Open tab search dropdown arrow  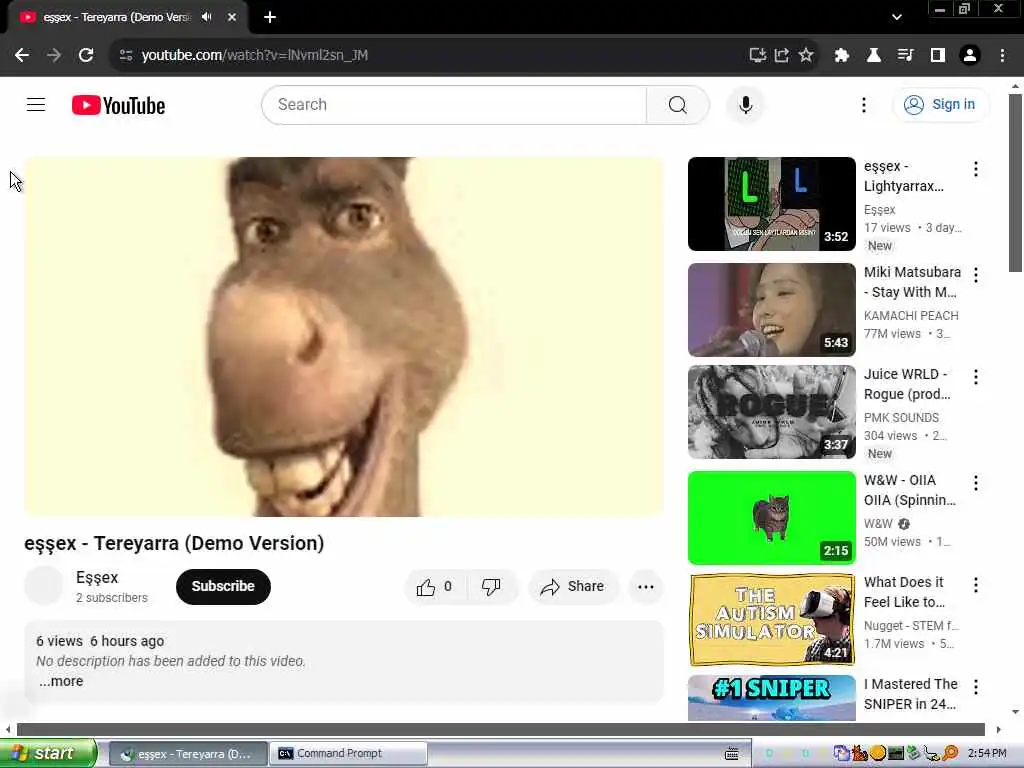897,17
